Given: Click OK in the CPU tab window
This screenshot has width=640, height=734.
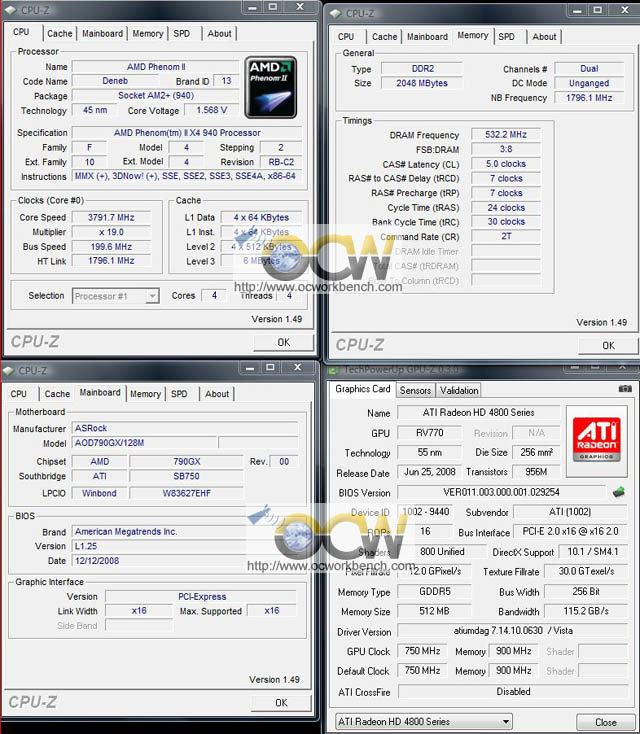Looking at the screenshot, I should tap(284, 342).
